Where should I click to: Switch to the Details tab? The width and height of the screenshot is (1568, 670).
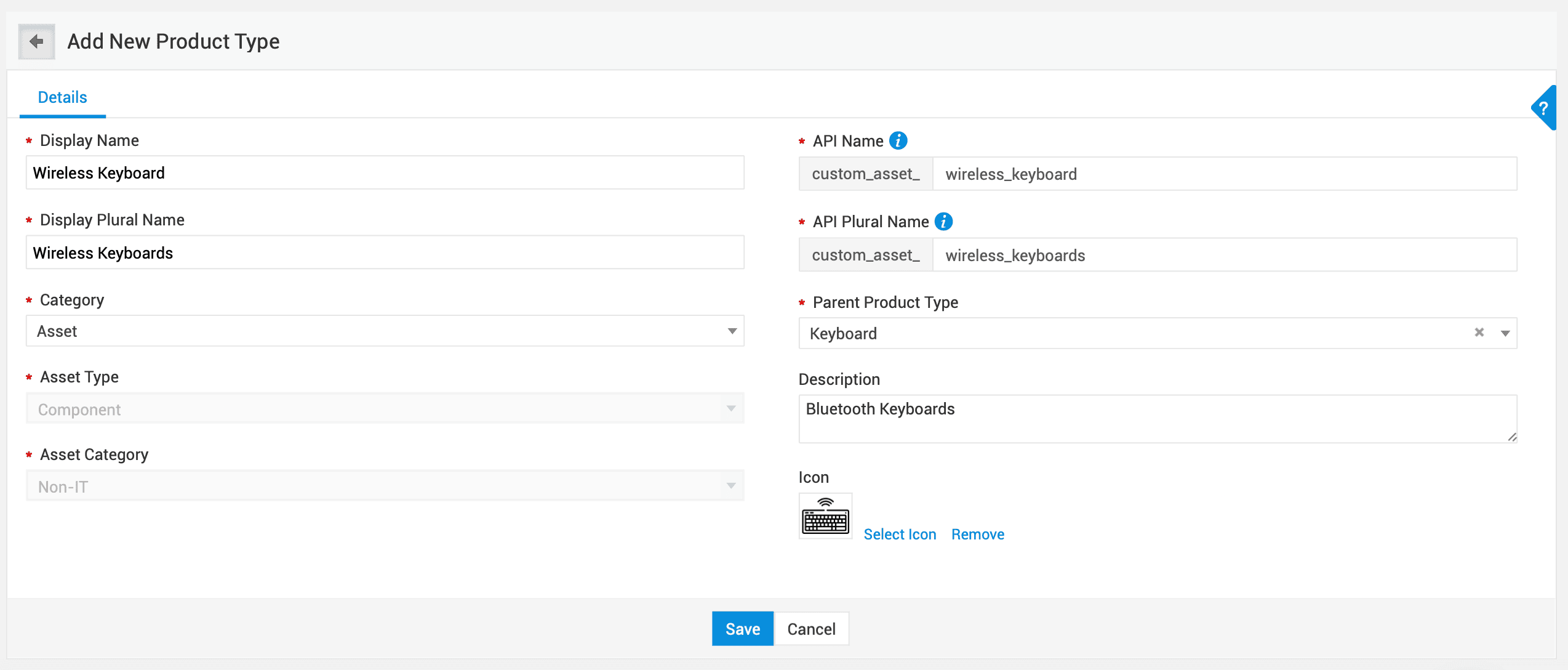click(62, 97)
